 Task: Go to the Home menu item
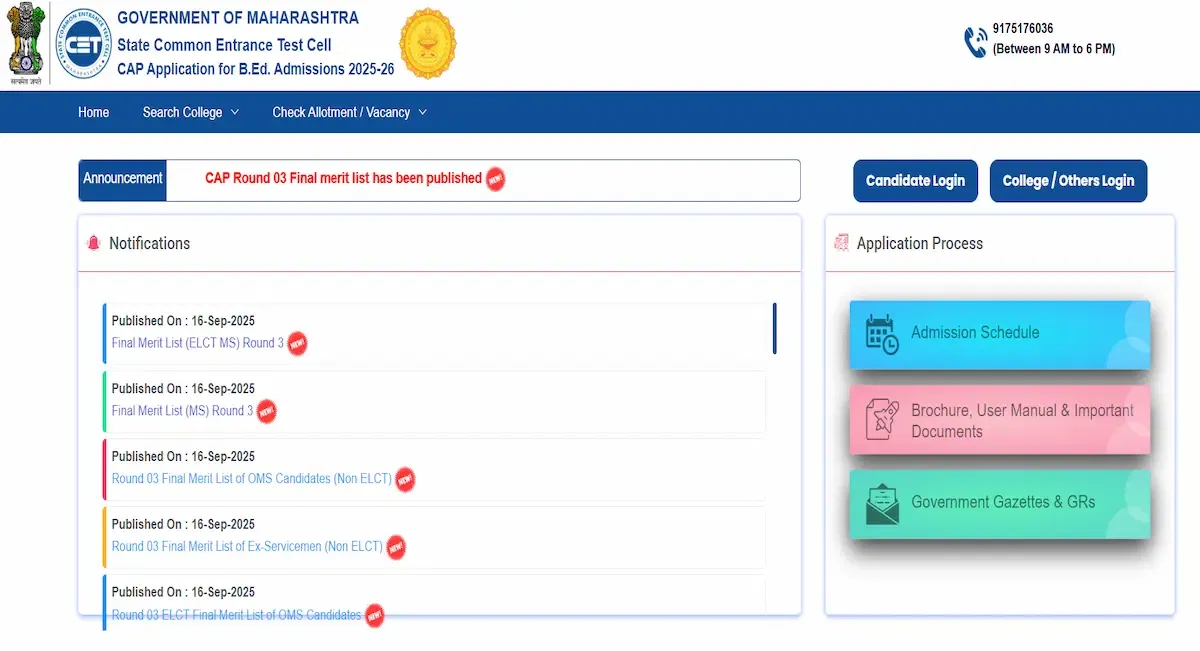pos(94,112)
